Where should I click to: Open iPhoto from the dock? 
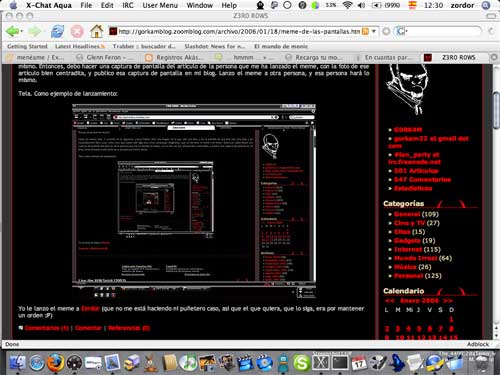(207, 363)
